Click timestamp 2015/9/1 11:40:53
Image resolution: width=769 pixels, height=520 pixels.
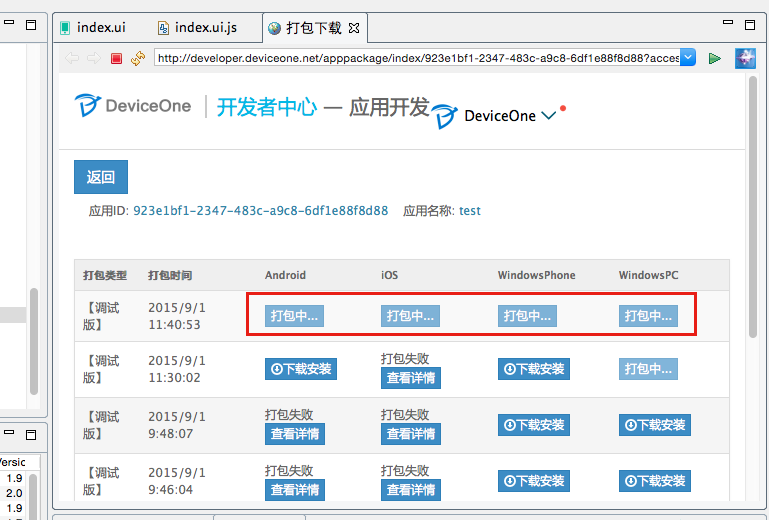tap(177, 316)
